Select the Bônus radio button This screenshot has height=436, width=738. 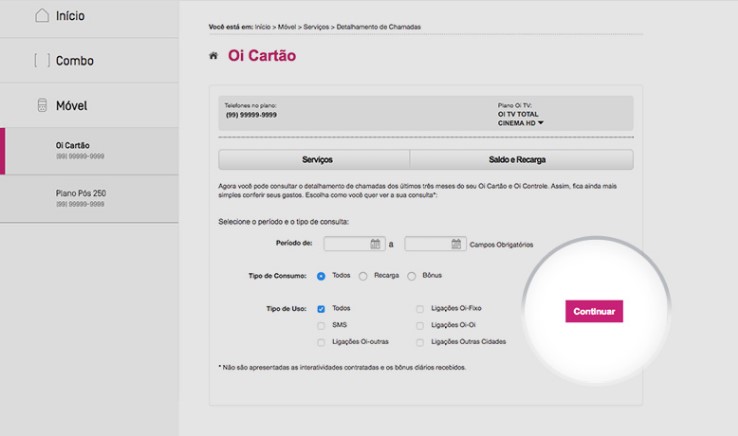[x=412, y=276]
